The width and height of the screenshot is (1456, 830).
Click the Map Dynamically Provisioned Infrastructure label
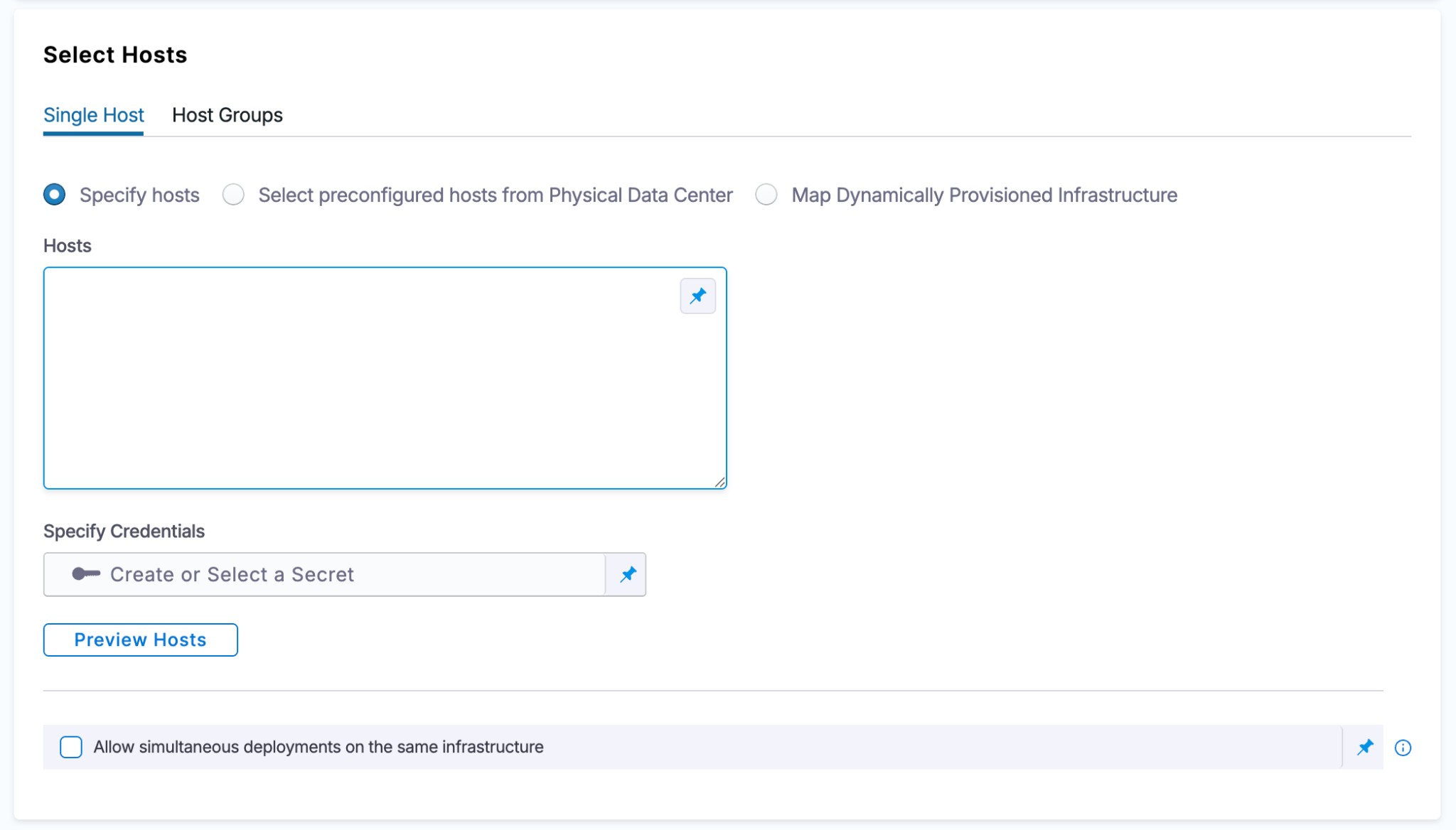[984, 195]
